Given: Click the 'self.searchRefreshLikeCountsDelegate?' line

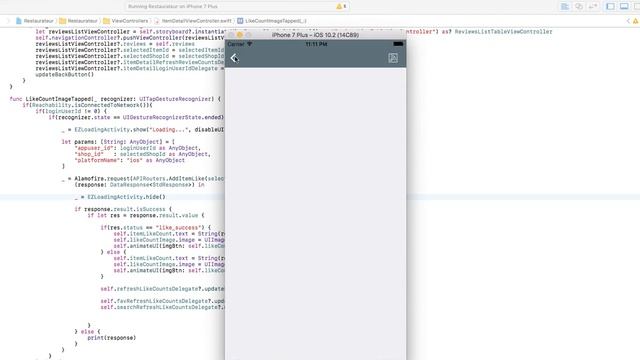Looking at the screenshot, I should (x=162, y=307).
